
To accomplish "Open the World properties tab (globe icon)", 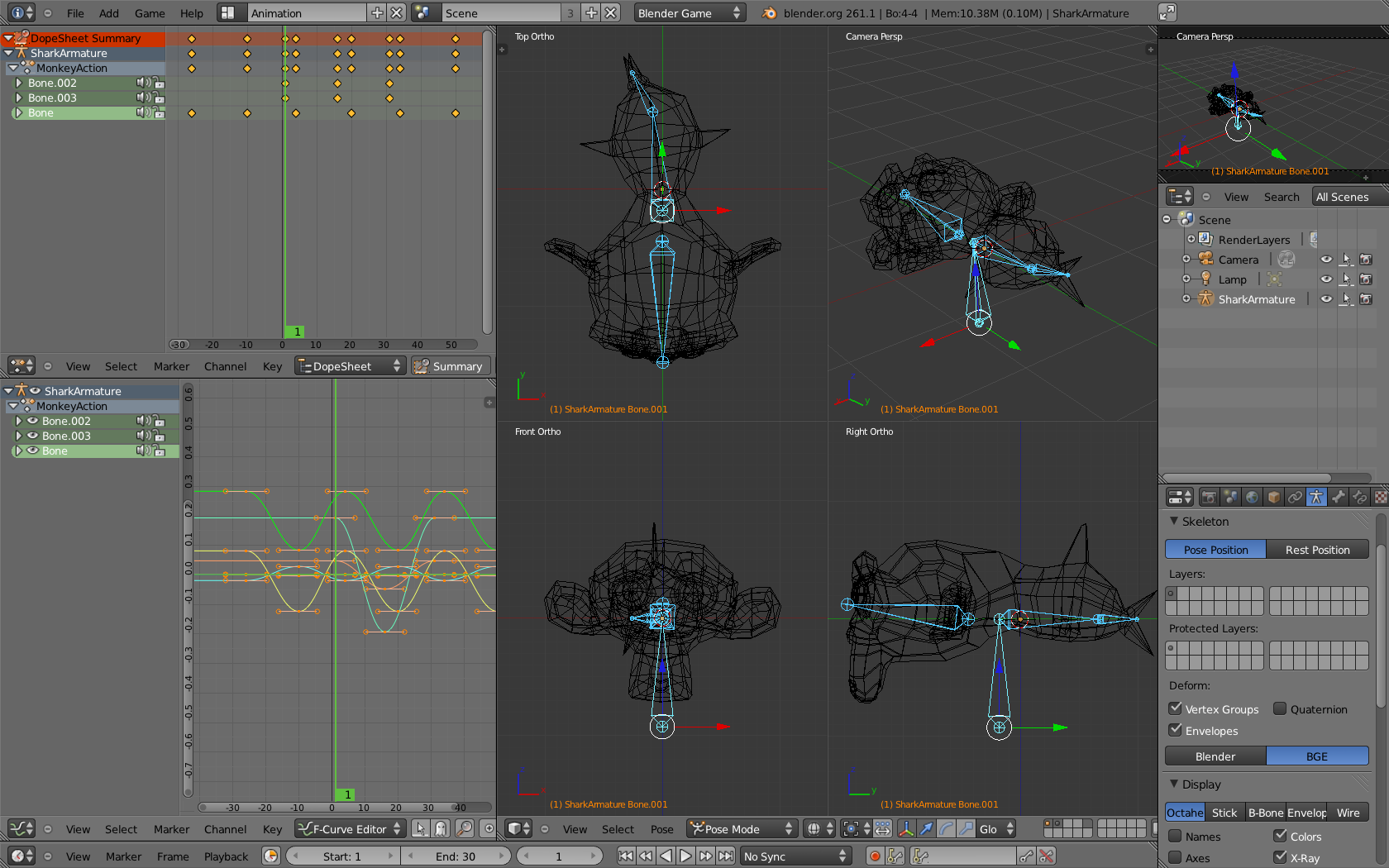I will 1251,497.
